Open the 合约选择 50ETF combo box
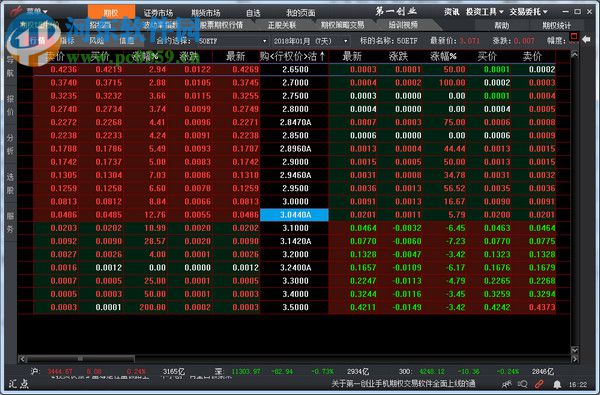 click(233, 41)
